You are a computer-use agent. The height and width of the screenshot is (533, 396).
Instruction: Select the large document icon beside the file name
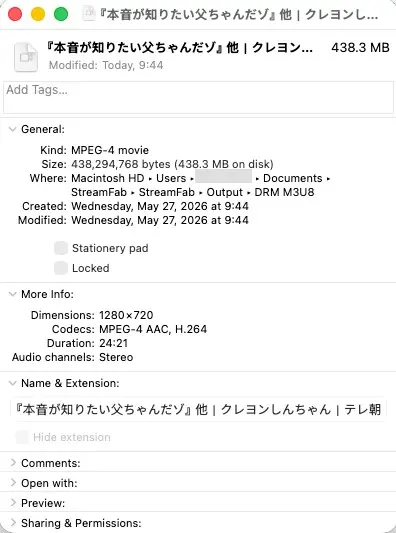pyautogui.click(x=26, y=57)
